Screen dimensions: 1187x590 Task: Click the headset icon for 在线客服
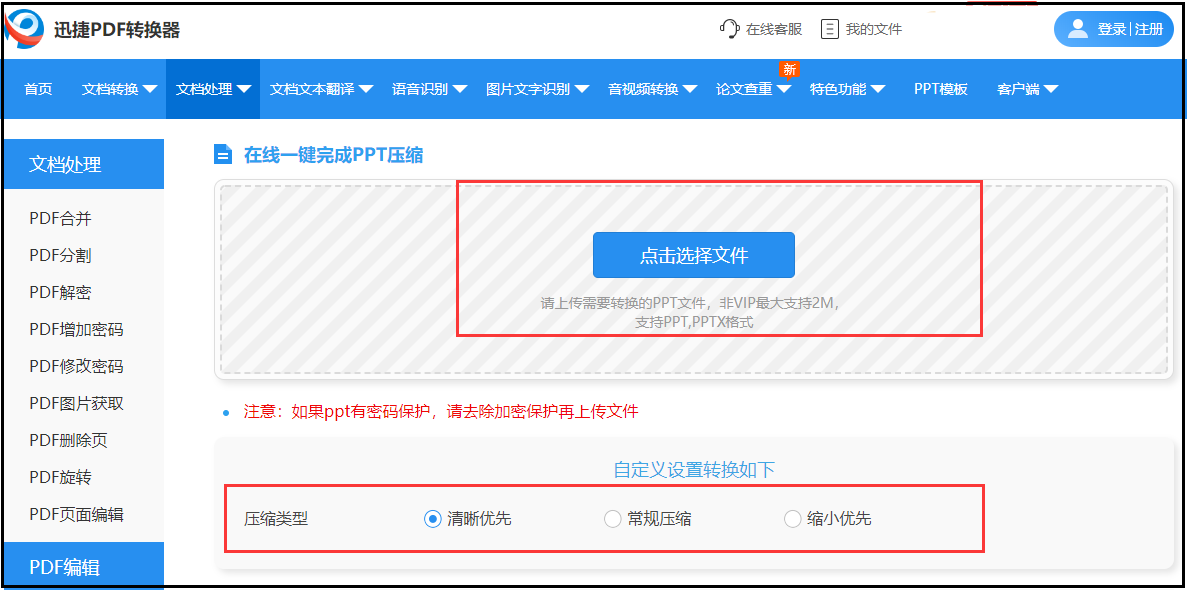coord(729,29)
